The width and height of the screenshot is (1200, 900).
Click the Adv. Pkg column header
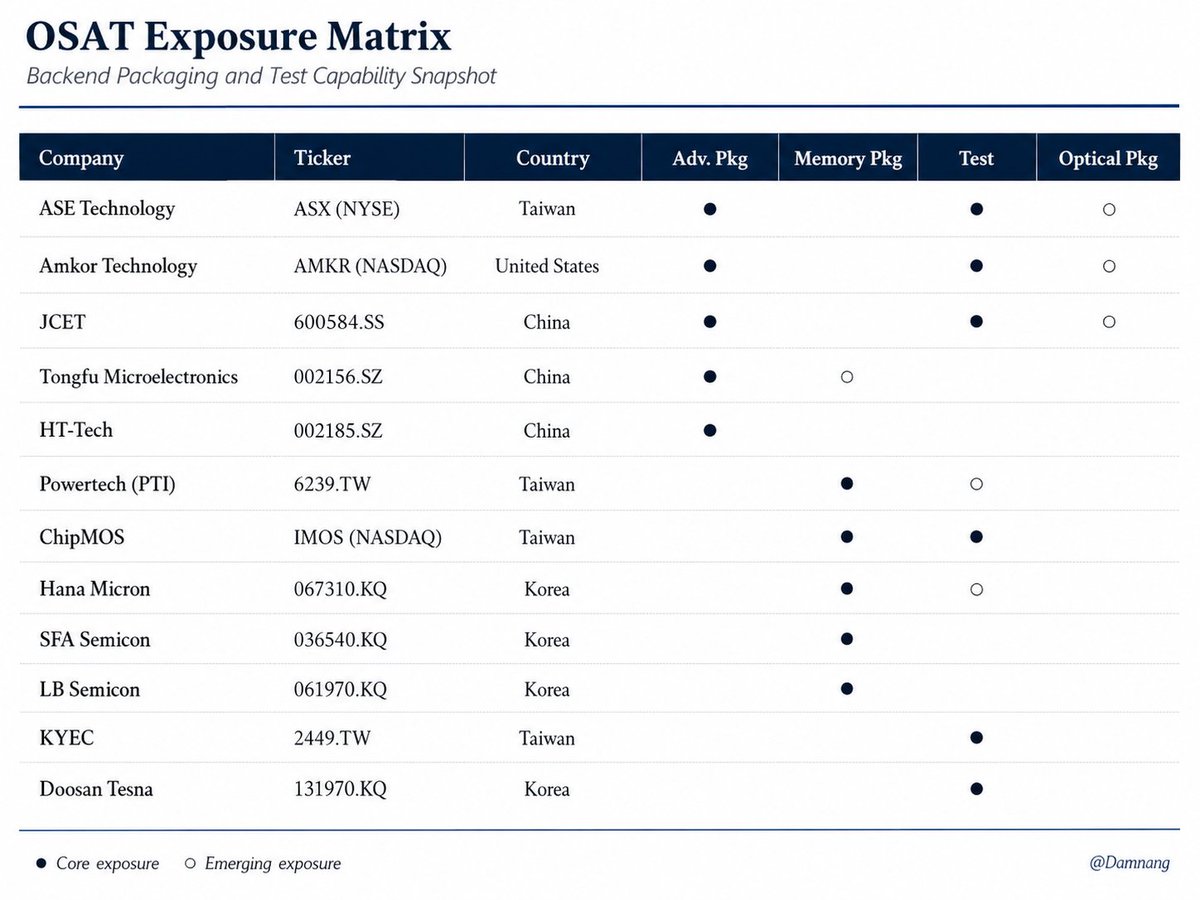point(709,158)
